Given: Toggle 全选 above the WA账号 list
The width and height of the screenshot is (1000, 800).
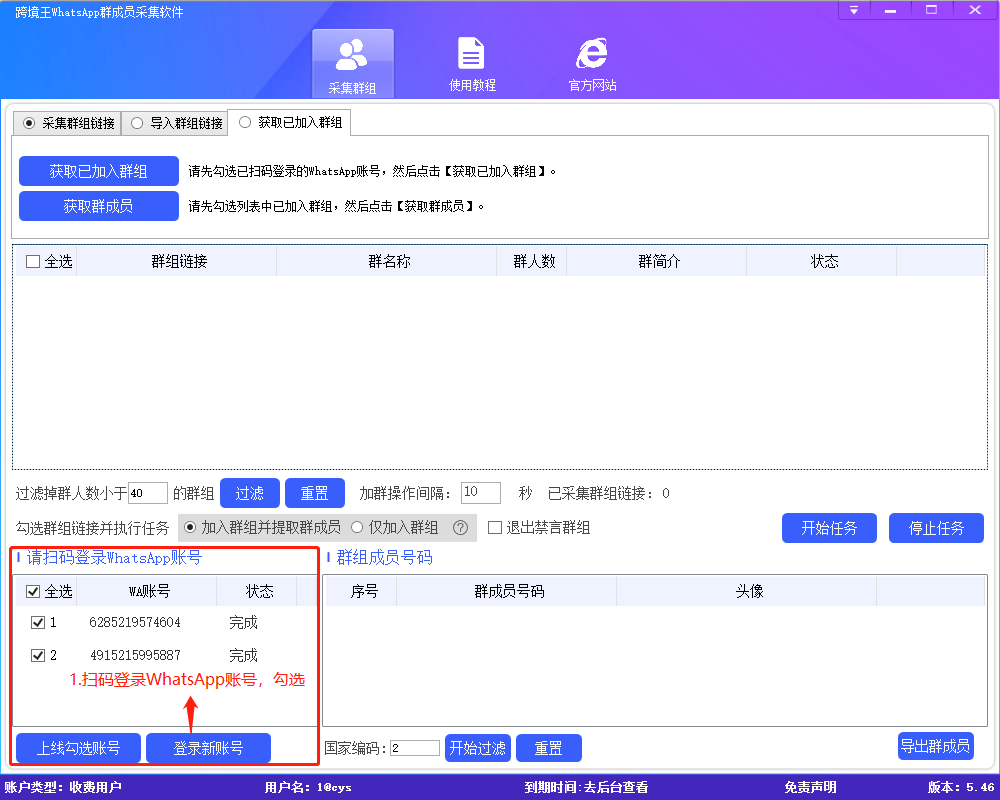Looking at the screenshot, I should (32, 590).
